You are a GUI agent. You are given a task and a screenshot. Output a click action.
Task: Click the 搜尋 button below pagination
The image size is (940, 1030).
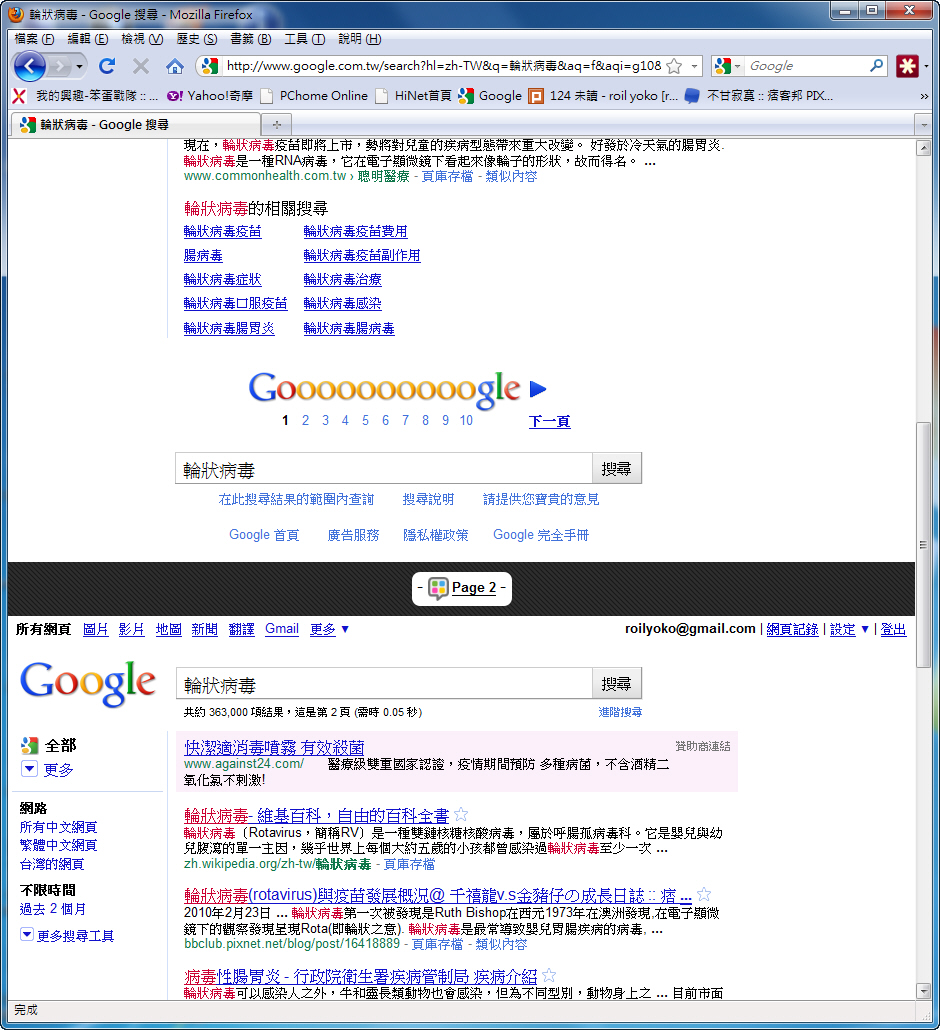point(616,468)
